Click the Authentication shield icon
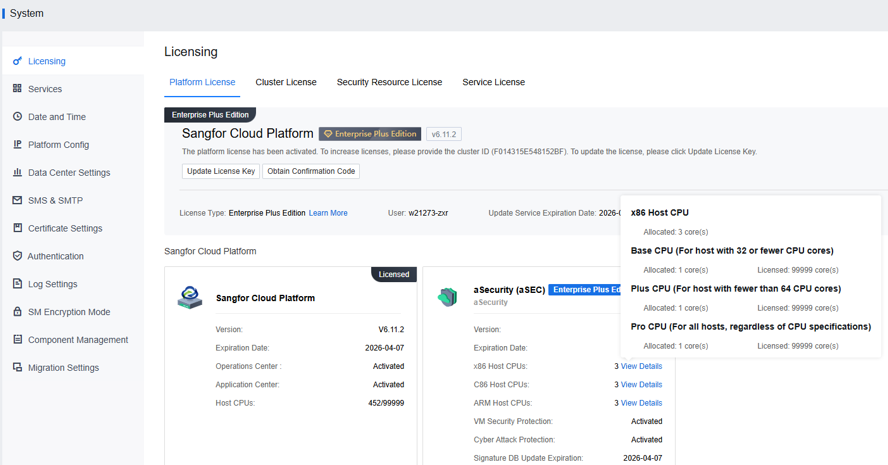Viewport: 888px width, 465px height. 18,255
